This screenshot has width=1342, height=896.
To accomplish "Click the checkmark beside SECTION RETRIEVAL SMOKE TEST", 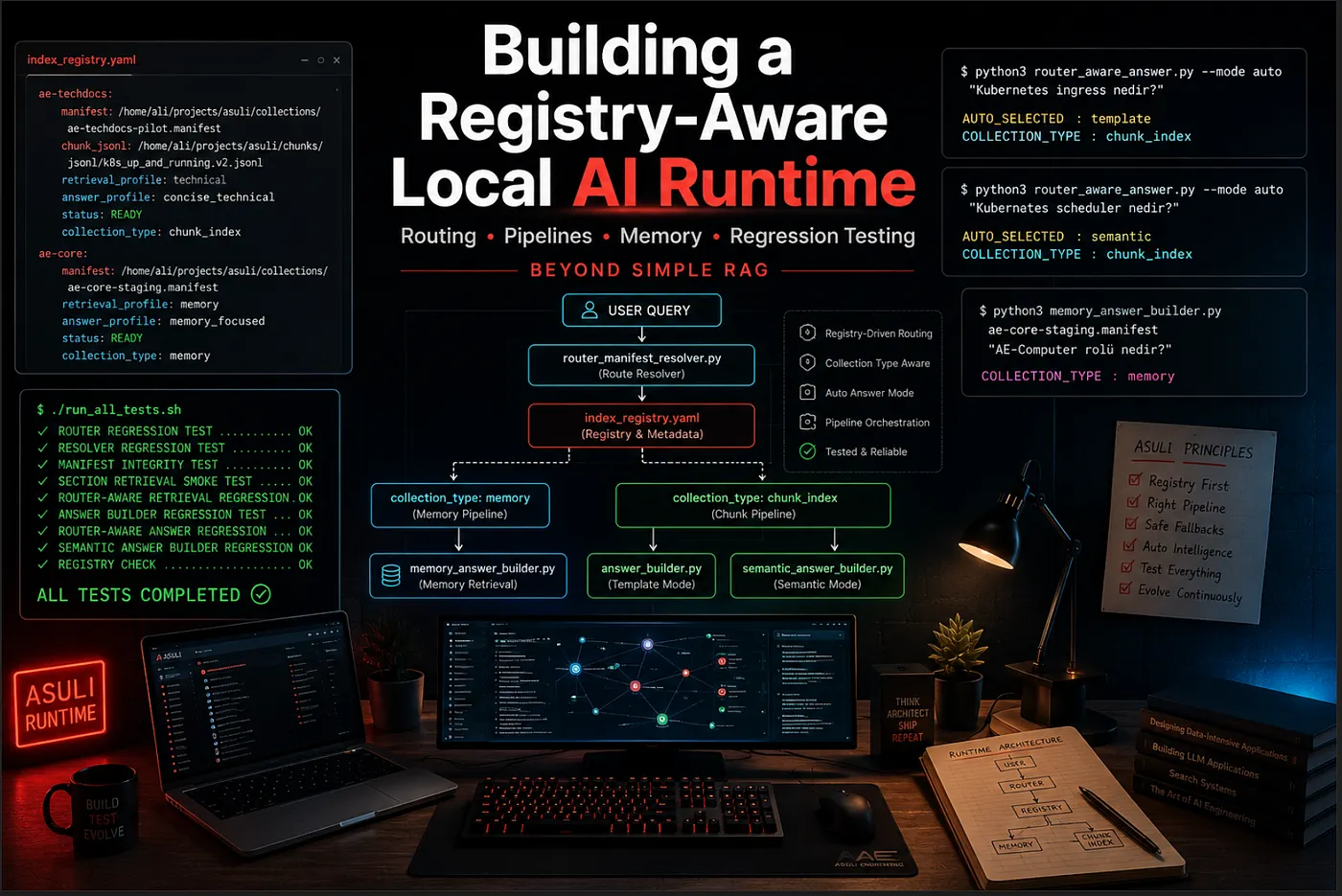I will (43, 481).
